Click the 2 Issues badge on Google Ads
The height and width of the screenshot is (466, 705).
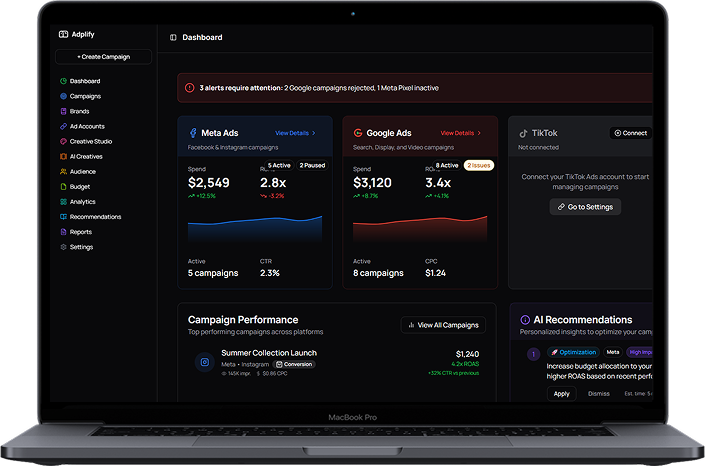(479, 166)
